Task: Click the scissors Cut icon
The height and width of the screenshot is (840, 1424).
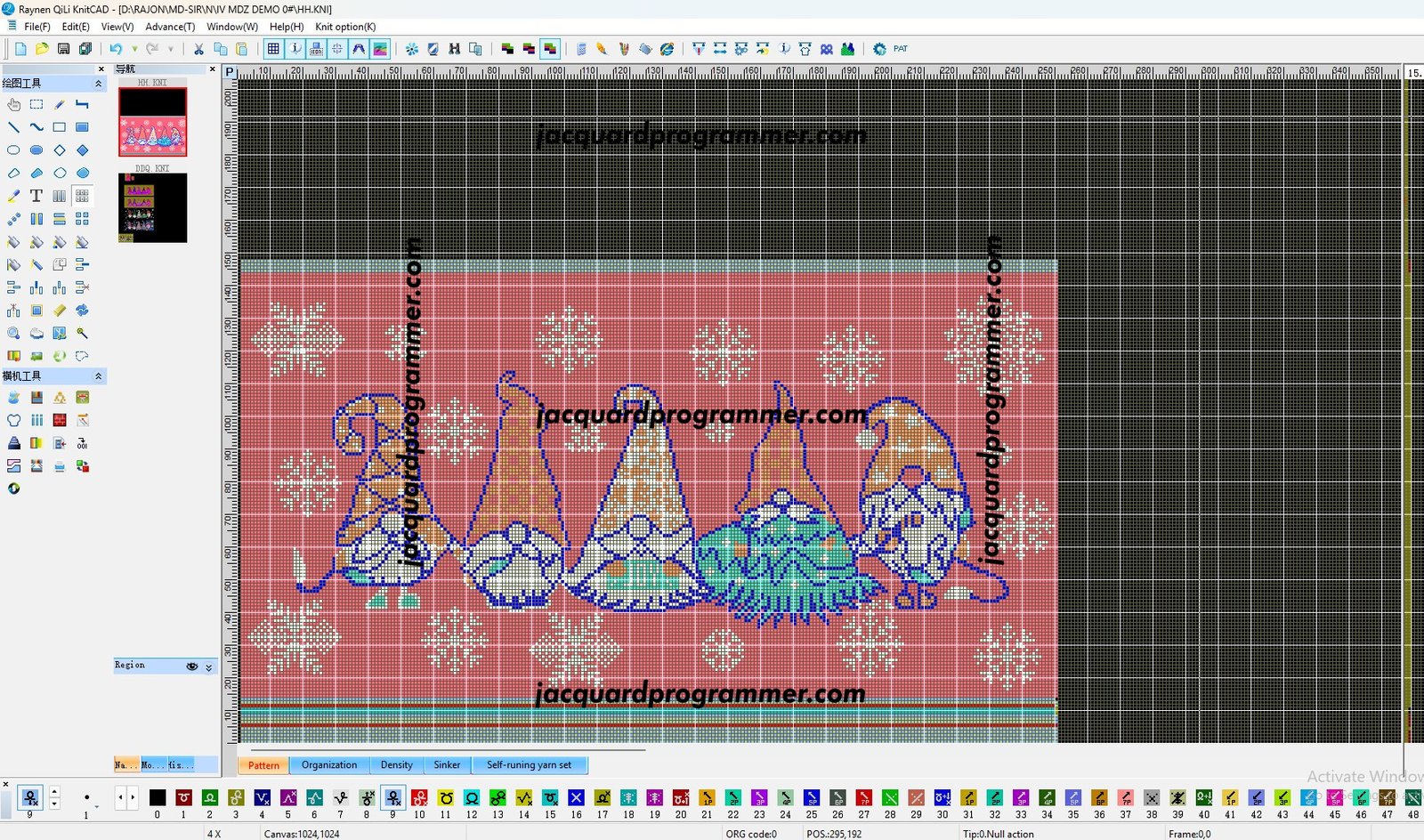Action: 198,49
